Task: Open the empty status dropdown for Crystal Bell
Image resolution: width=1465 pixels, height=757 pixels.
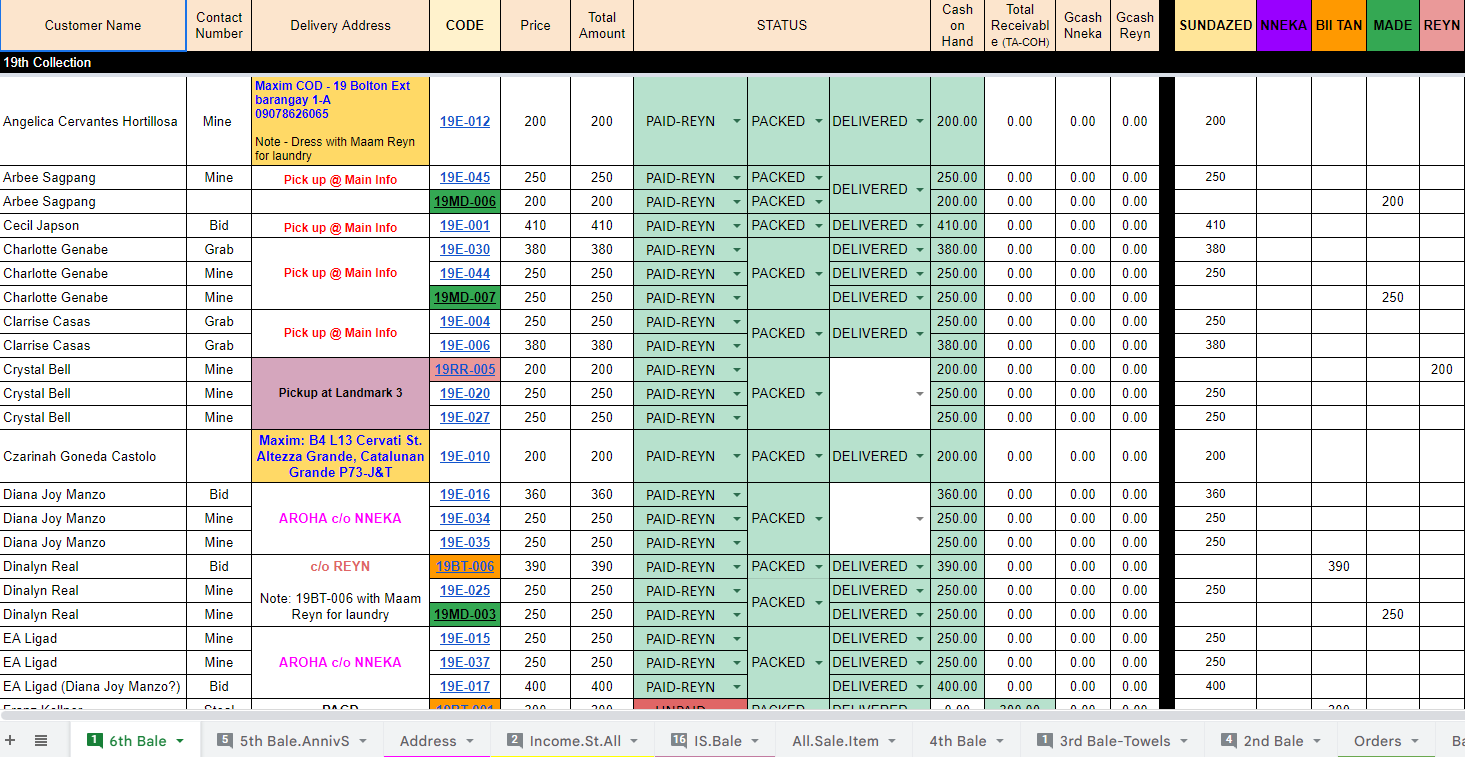Action: tap(920, 394)
